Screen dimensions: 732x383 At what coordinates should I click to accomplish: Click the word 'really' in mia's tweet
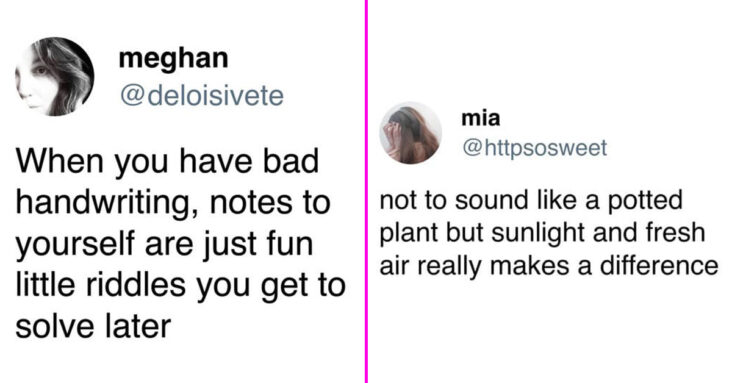point(450,267)
